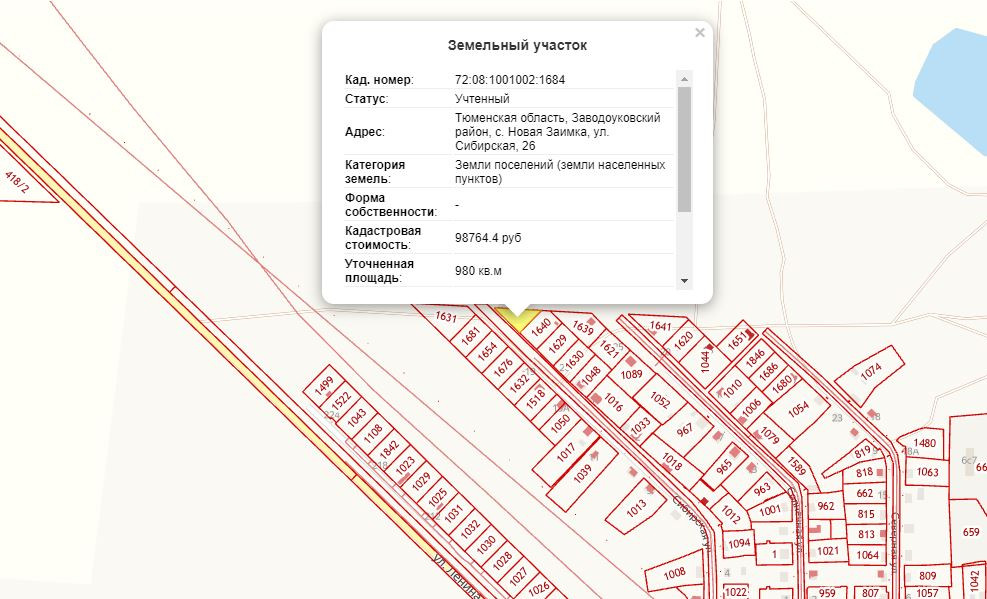
Task: Select cadastral number 72:08:1001002:1684 text
Action: [510, 80]
